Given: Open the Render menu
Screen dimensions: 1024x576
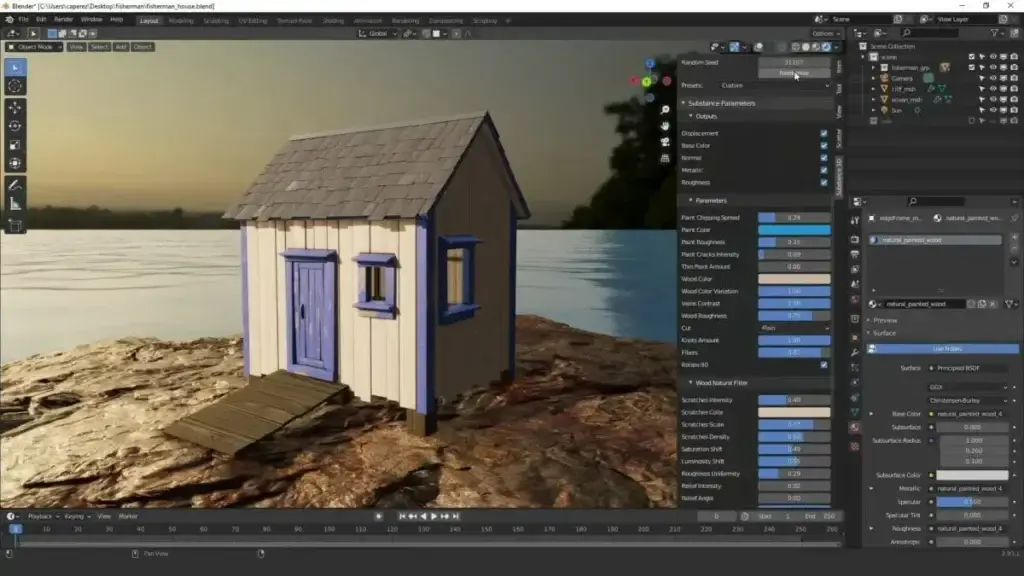Looking at the screenshot, I should (x=63, y=19).
